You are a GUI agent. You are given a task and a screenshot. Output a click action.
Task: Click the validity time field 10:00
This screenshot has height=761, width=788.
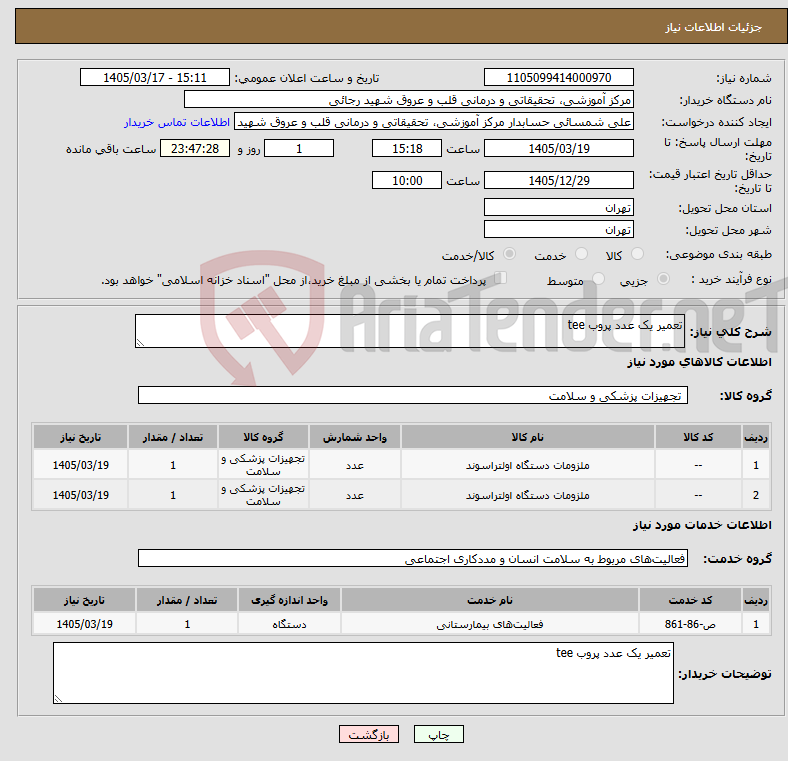[x=407, y=180]
